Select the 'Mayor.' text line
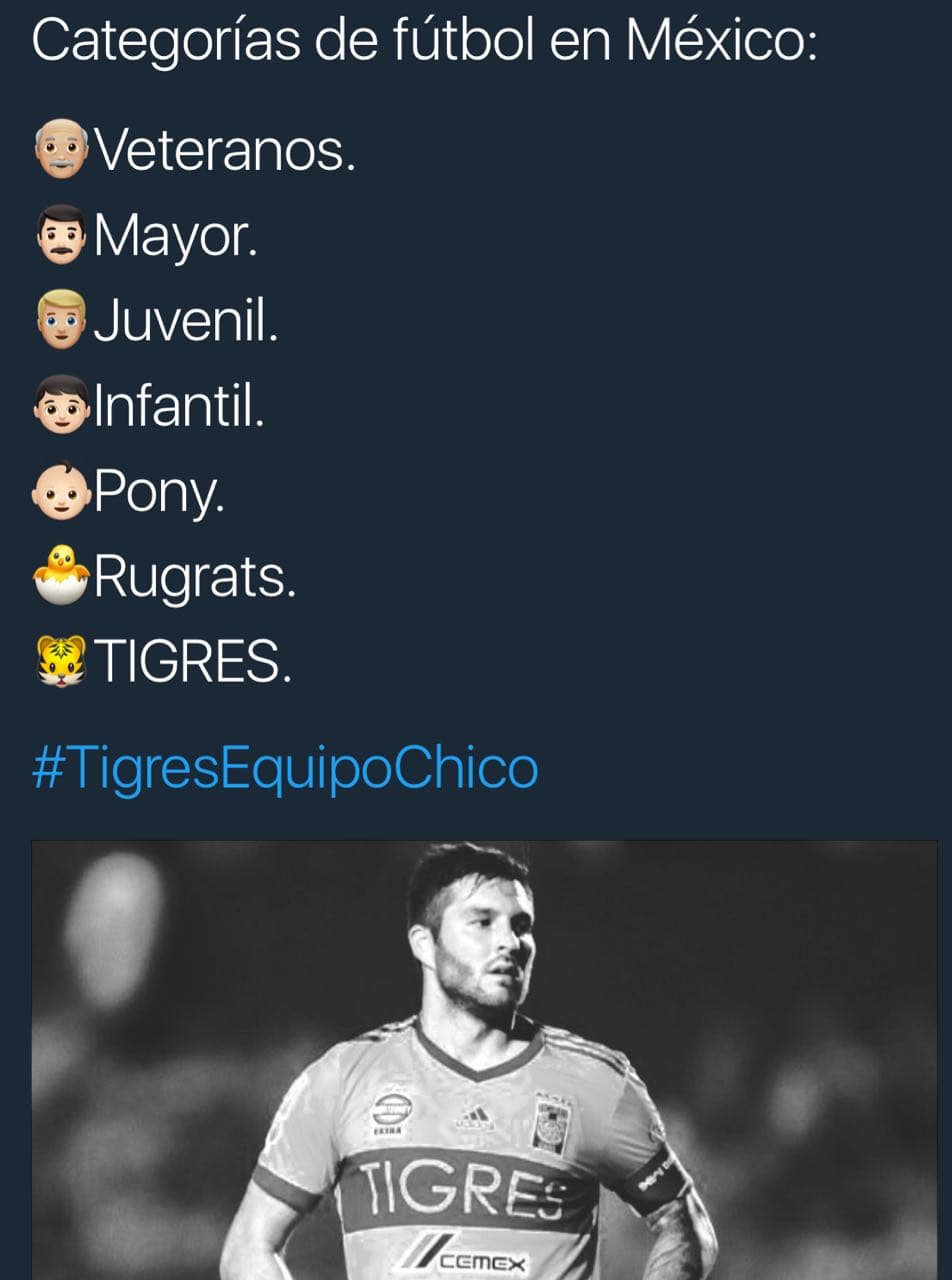The width and height of the screenshot is (952, 1280). click(x=176, y=237)
